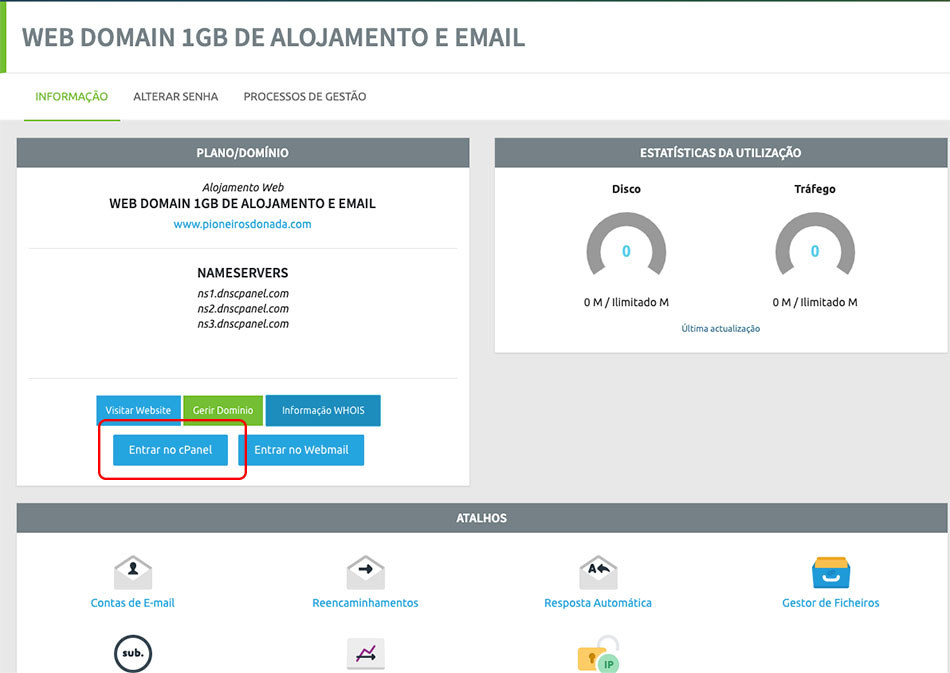The height and width of the screenshot is (673, 950).
Task: Click the Gestor de Ficheiros text link
Action: click(x=830, y=603)
